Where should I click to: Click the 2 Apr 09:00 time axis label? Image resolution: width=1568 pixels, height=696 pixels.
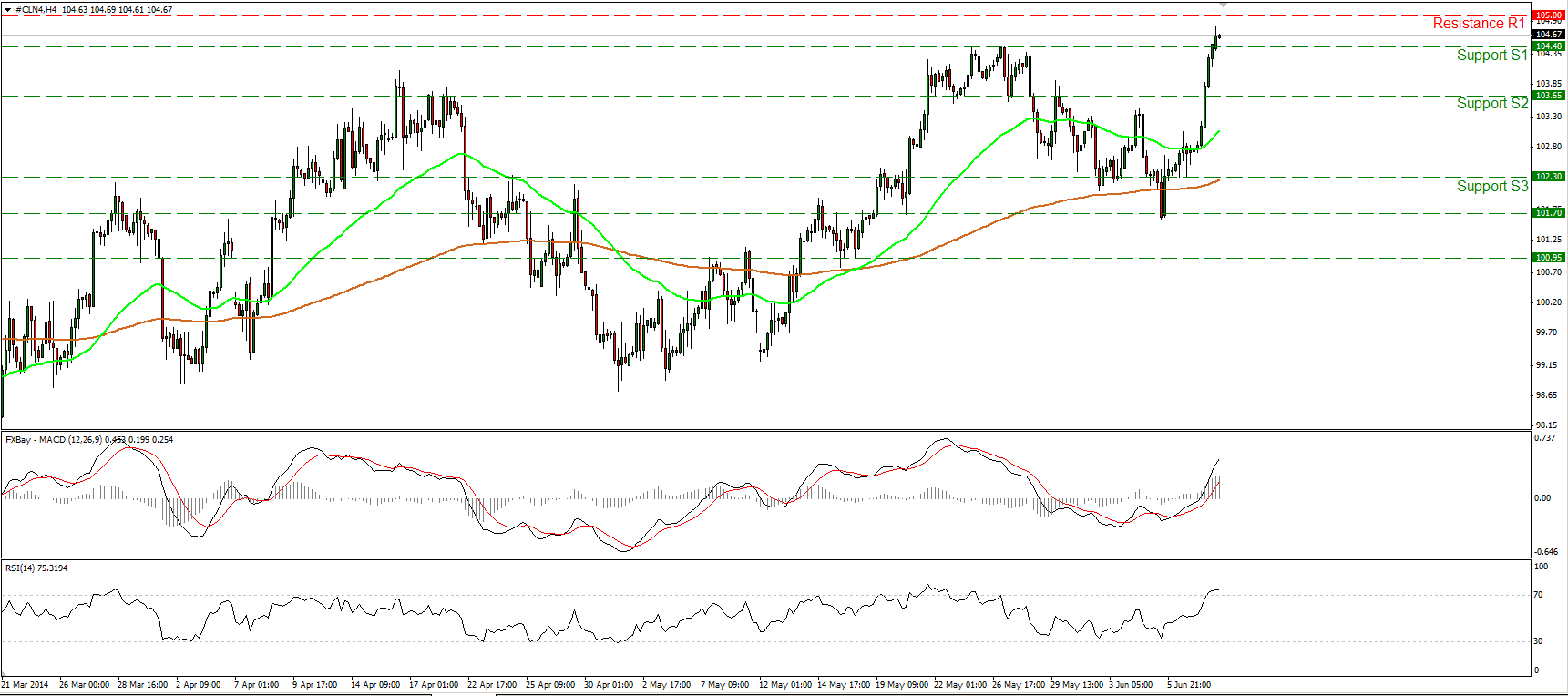(x=199, y=685)
